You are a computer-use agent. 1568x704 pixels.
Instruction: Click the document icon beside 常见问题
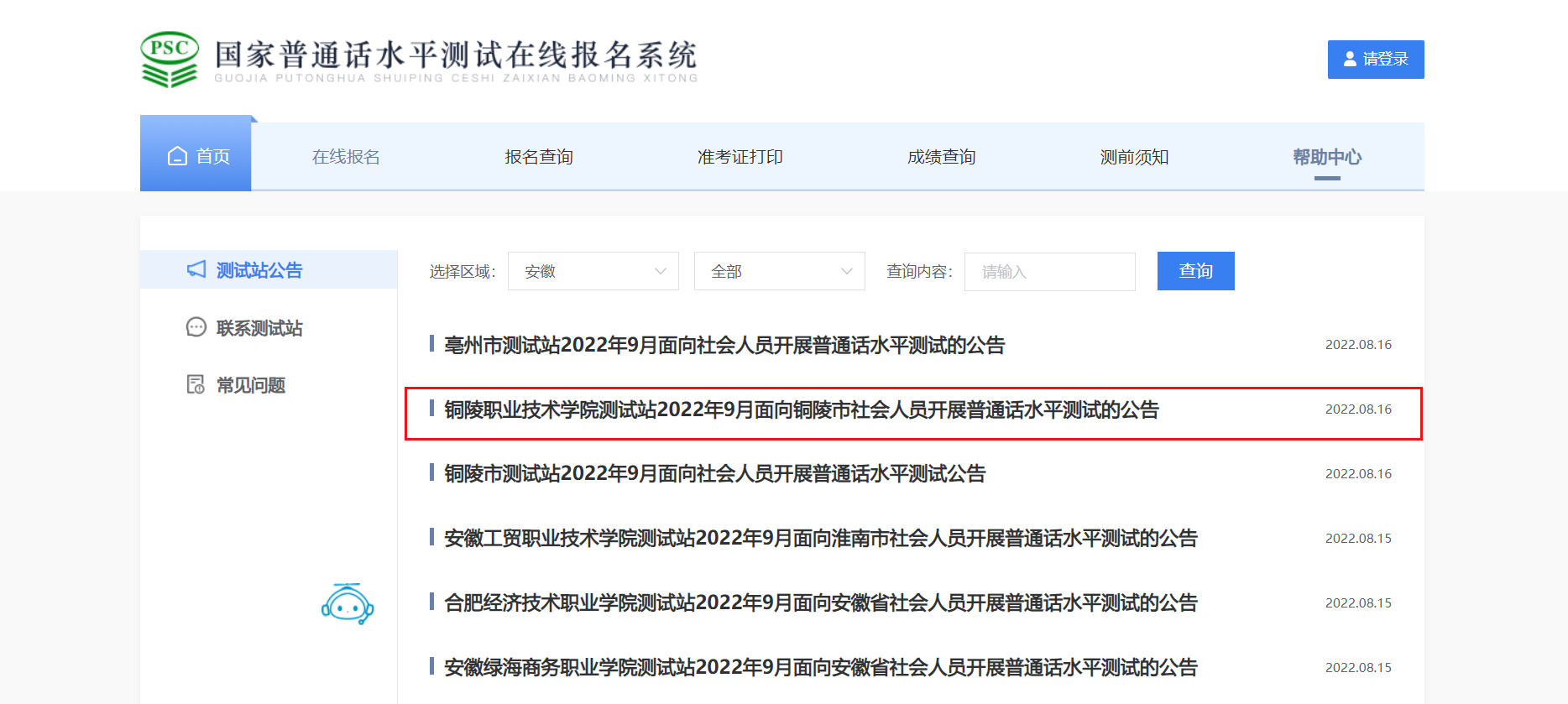click(x=196, y=384)
